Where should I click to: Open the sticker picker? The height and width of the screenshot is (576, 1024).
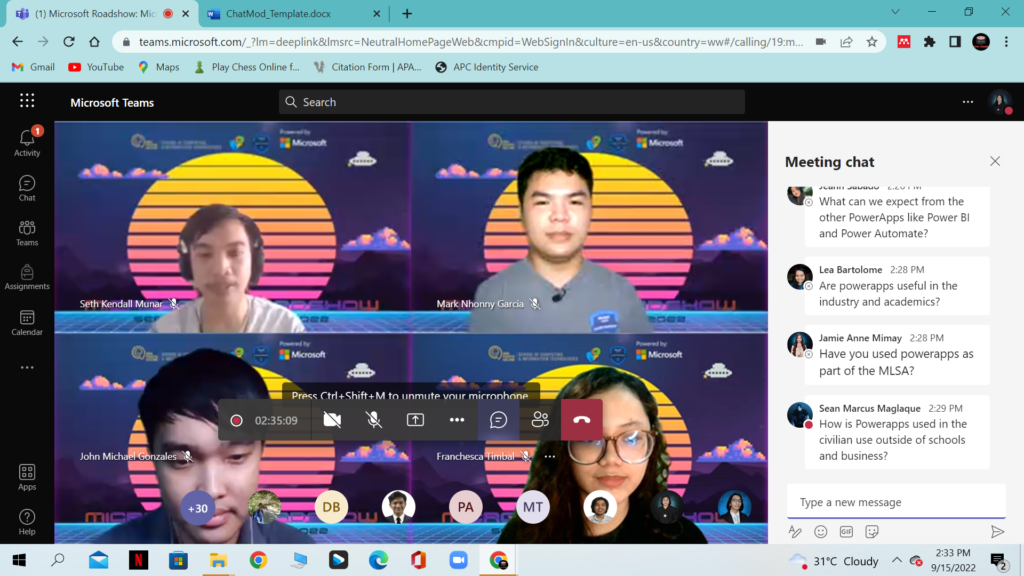click(872, 532)
